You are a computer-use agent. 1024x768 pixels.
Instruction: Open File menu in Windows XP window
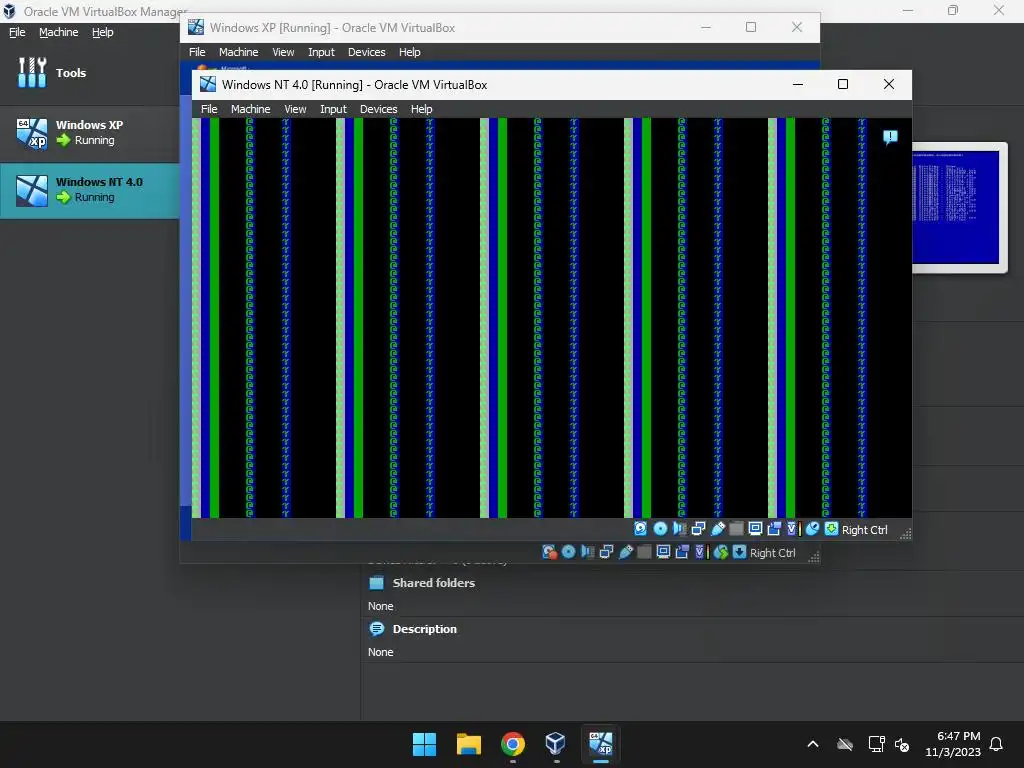tap(197, 52)
